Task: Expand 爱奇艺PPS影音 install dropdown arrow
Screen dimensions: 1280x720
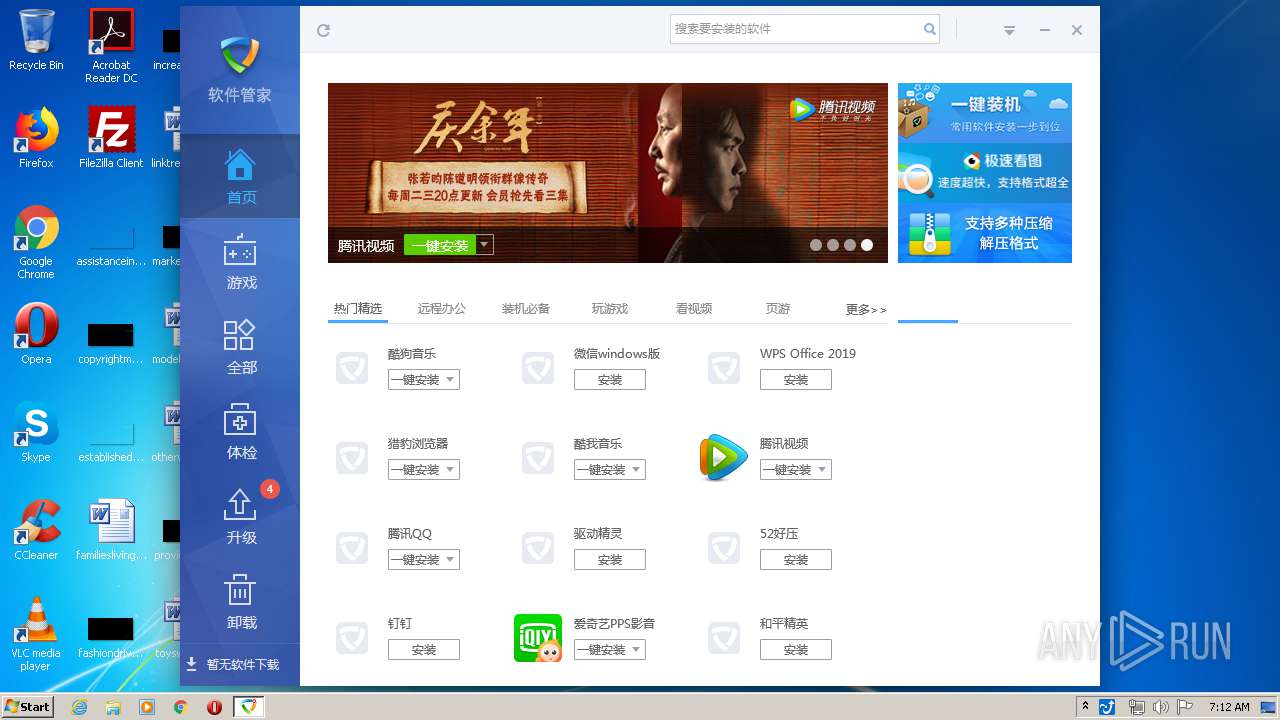Action: [637, 650]
